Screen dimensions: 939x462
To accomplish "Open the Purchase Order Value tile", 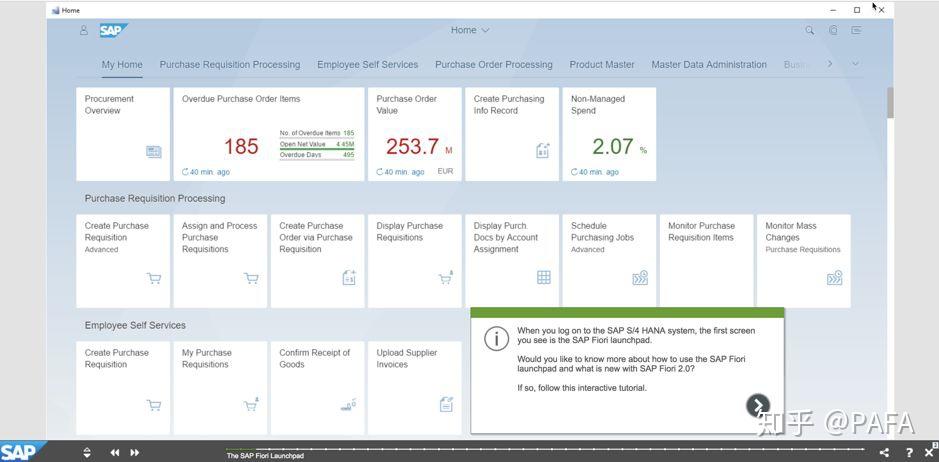I will tap(414, 134).
